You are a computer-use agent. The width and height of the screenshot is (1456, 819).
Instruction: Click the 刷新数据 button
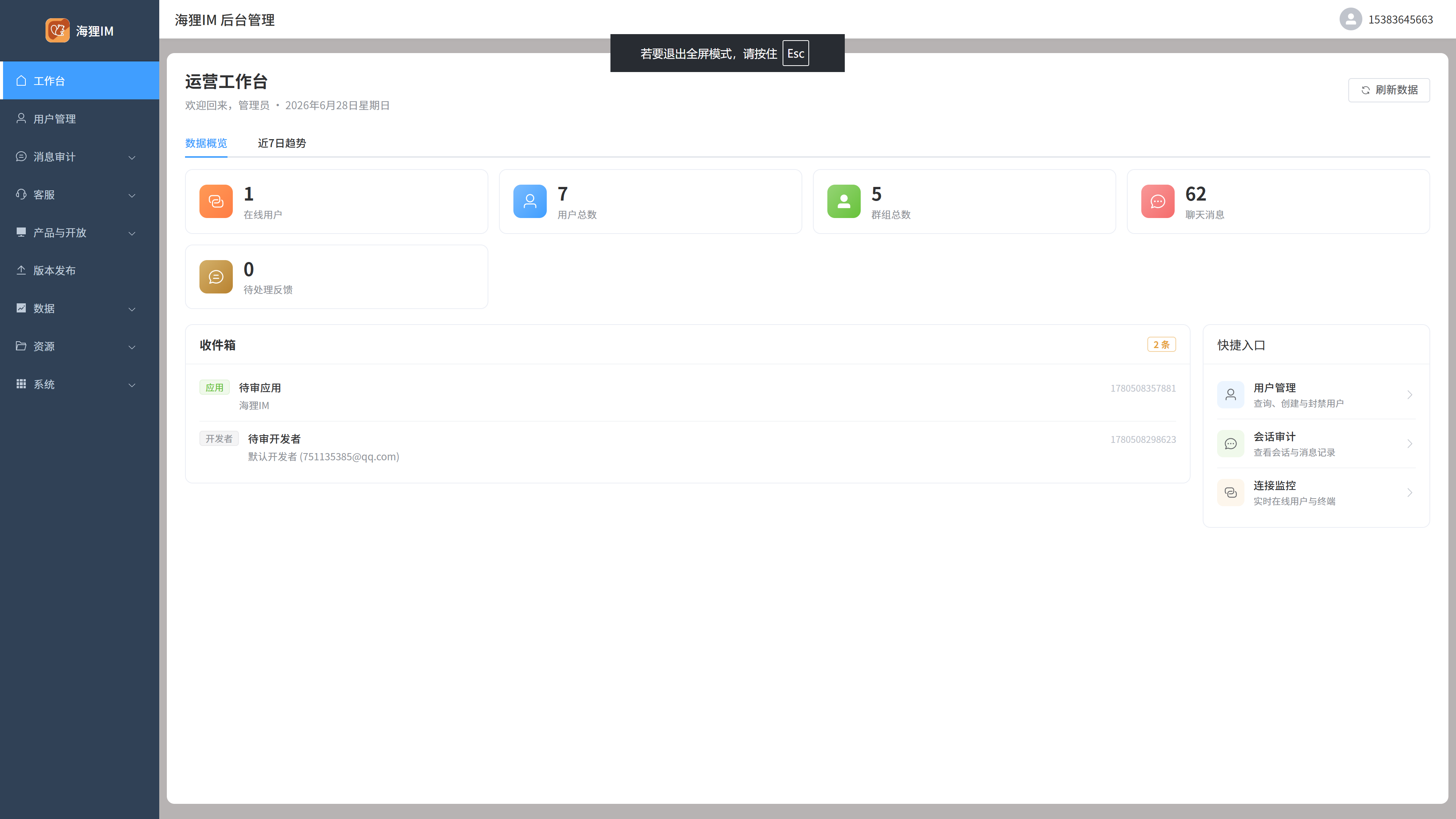(x=1389, y=91)
